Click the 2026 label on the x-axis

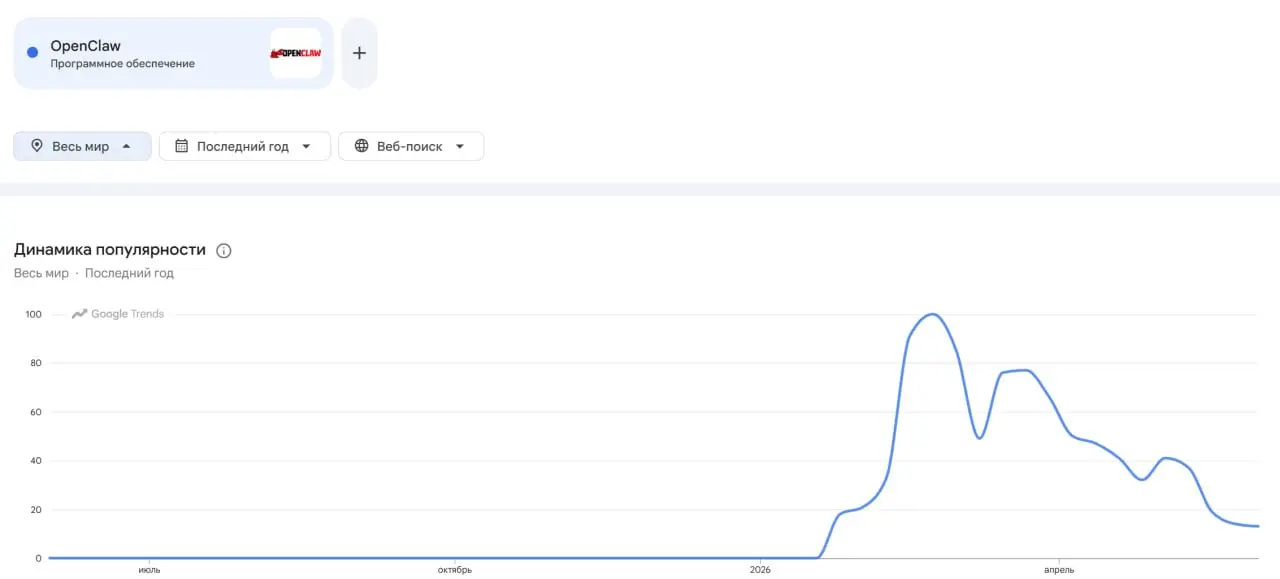click(x=760, y=570)
